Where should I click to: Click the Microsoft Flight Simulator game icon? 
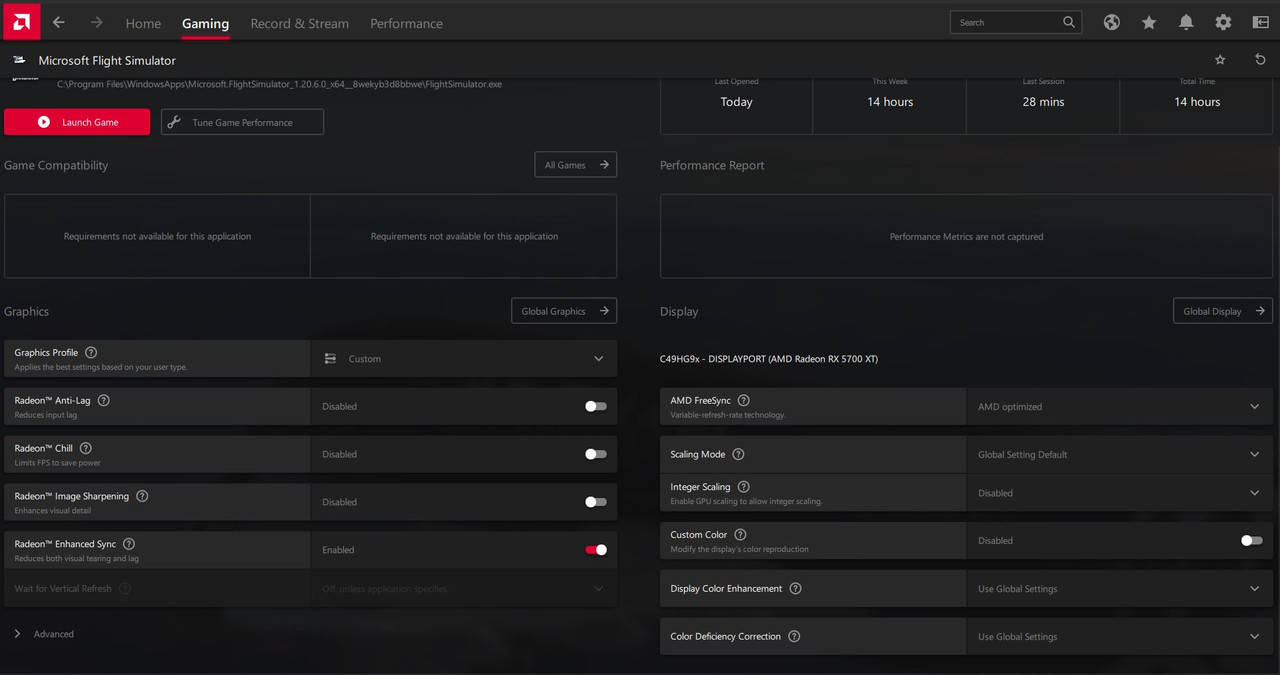point(19,61)
